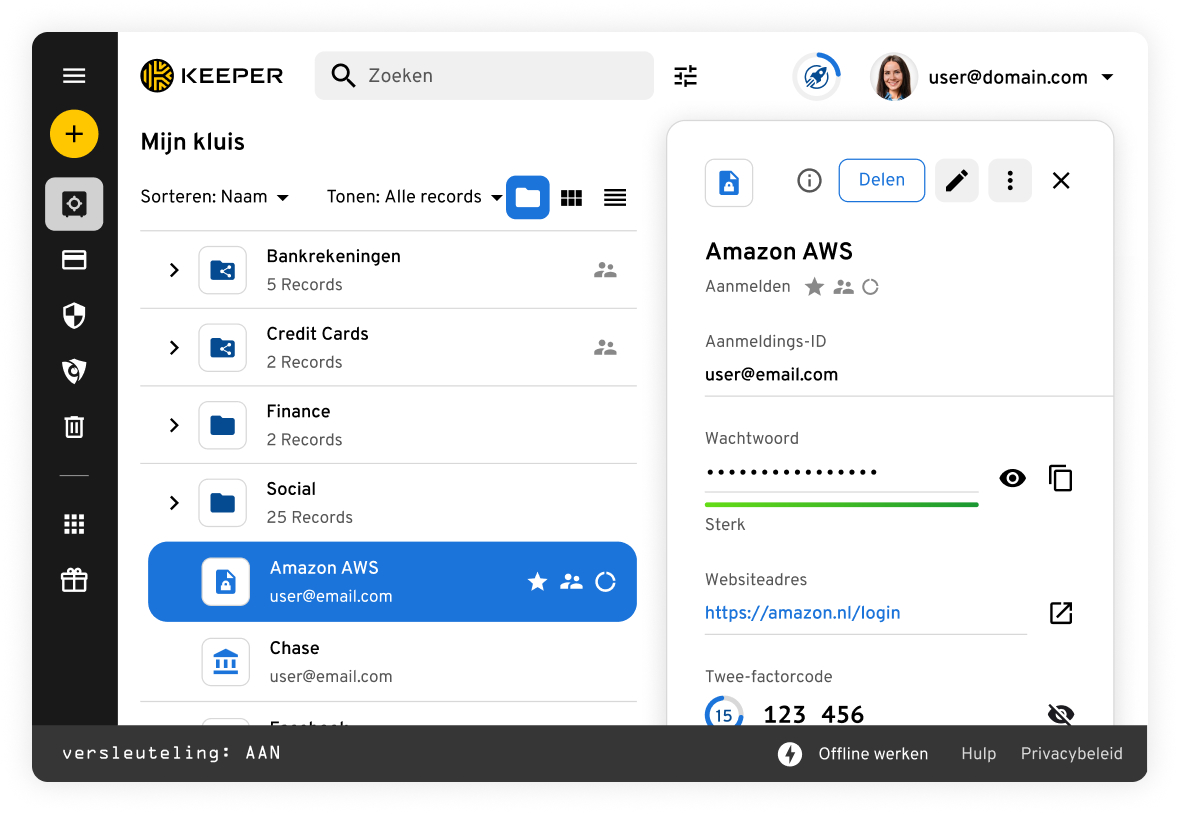Click rotation icon under Amazon AWS title
Viewport: 1180px width, 814px height.
point(870,287)
